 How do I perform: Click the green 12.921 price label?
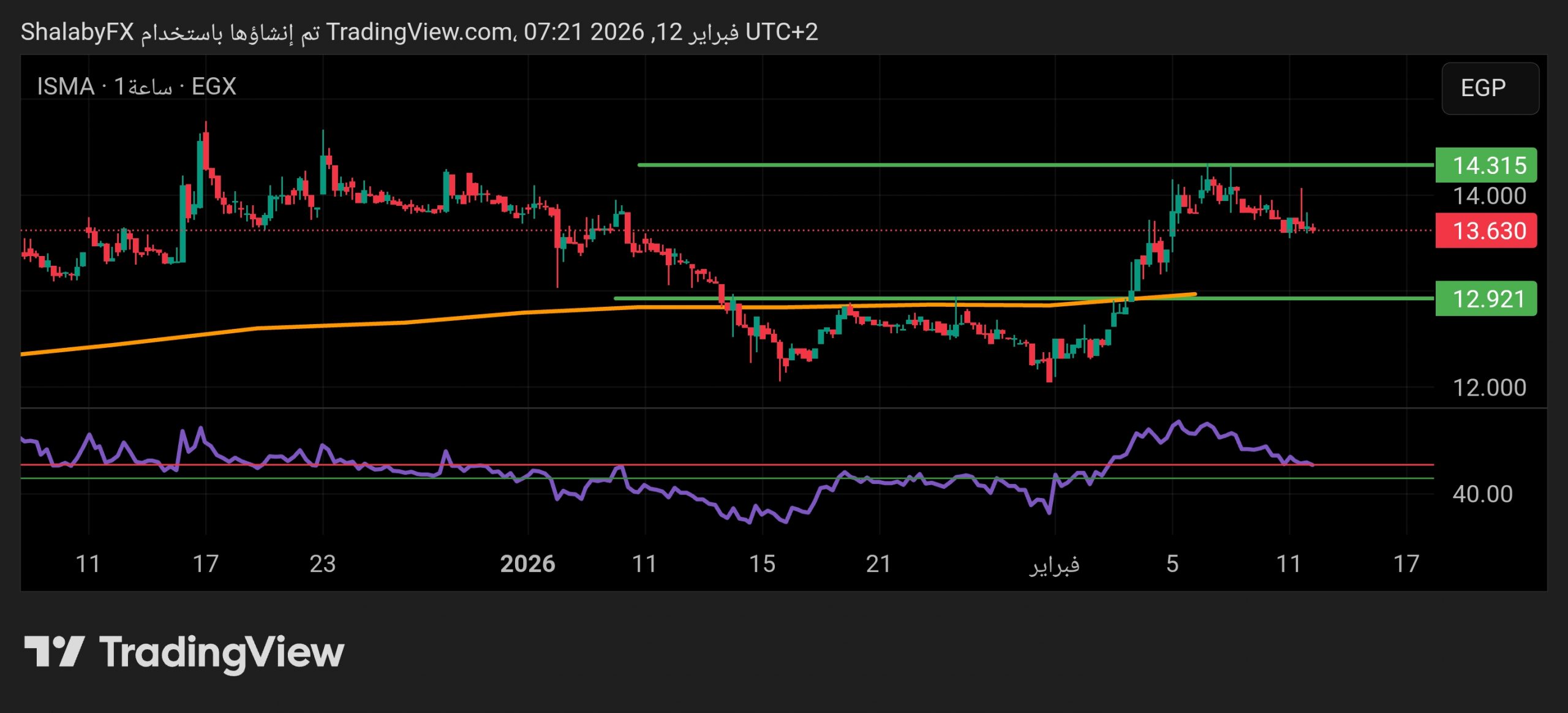1485,299
